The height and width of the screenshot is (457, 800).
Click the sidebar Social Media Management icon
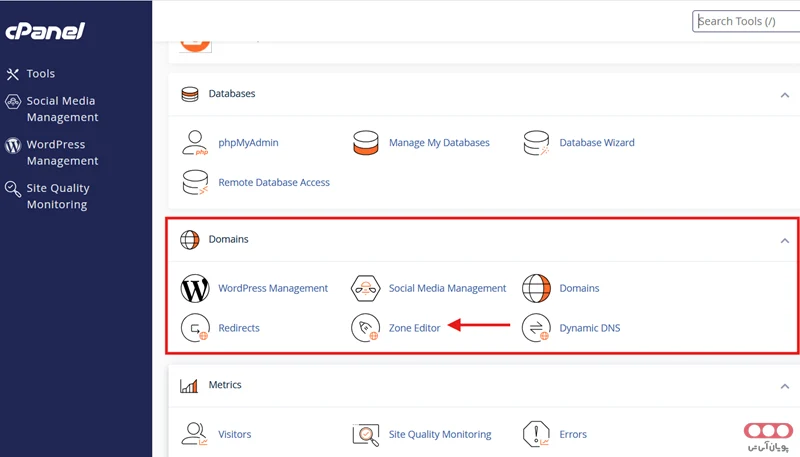click(13, 101)
